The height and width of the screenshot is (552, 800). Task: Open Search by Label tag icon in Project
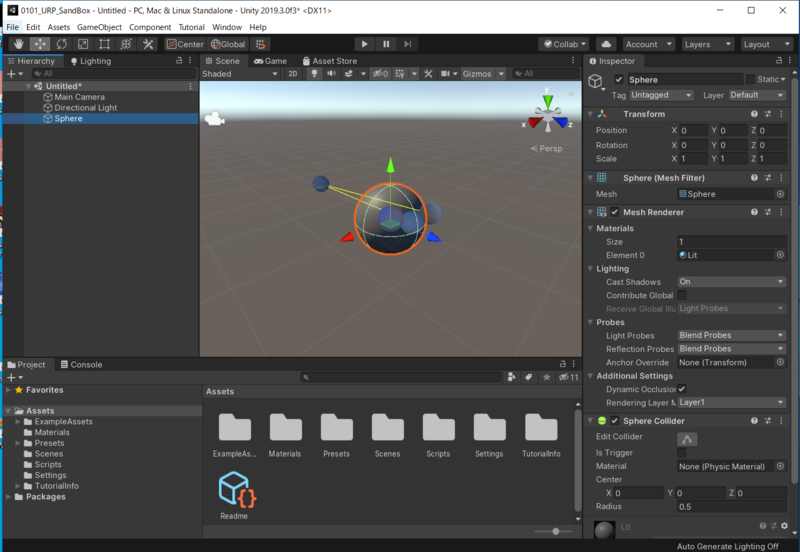(529, 377)
